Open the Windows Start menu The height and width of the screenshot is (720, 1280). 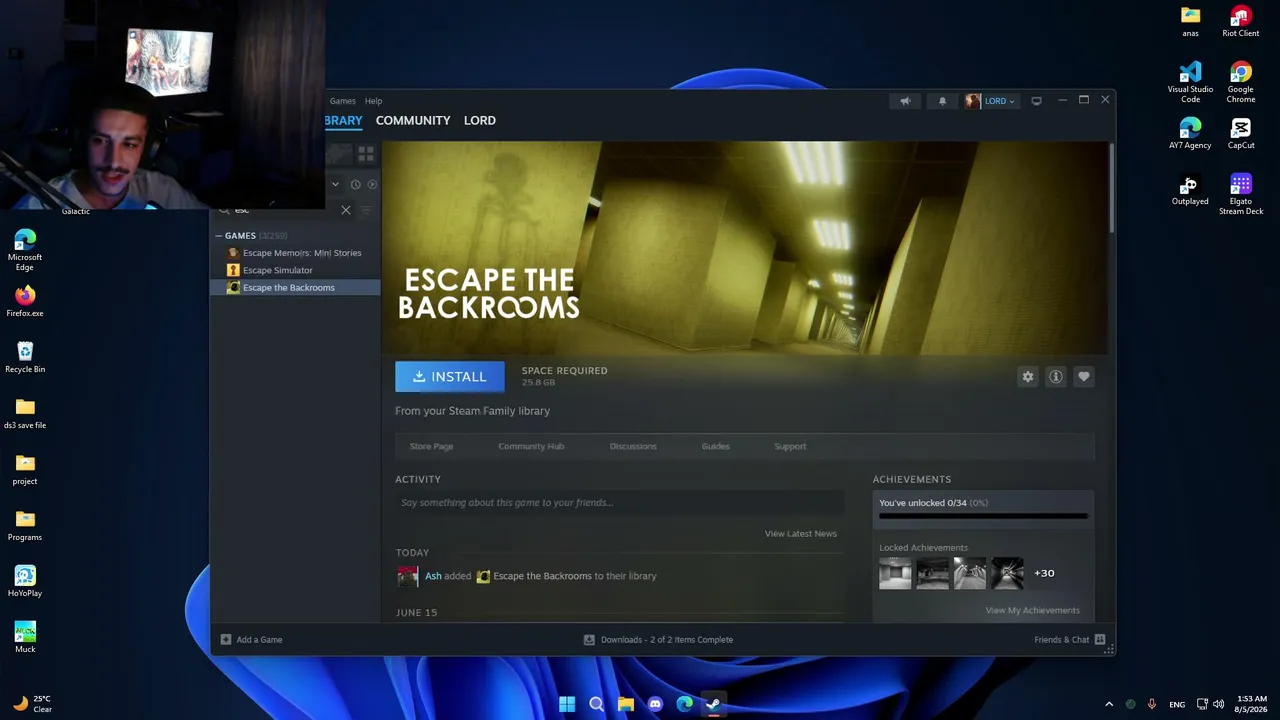pyautogui.click(x=567, y=704)
